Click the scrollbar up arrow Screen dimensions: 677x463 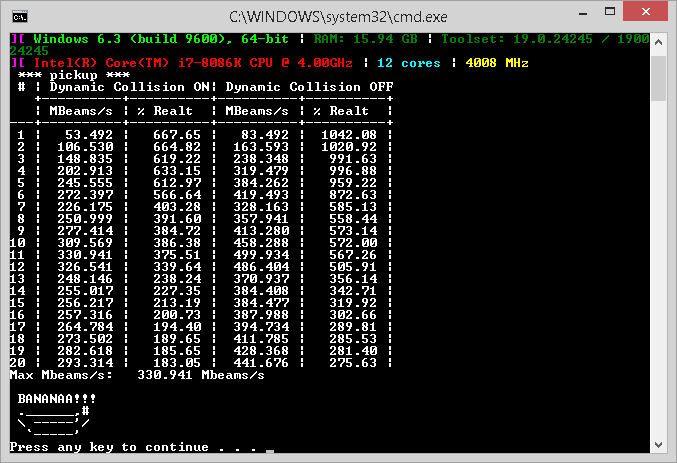[658, 42]
